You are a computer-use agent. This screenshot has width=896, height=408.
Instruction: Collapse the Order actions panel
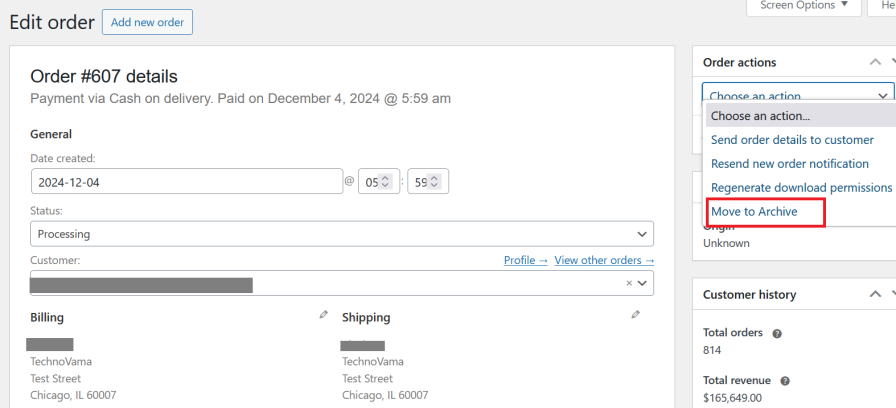point(876,62)
